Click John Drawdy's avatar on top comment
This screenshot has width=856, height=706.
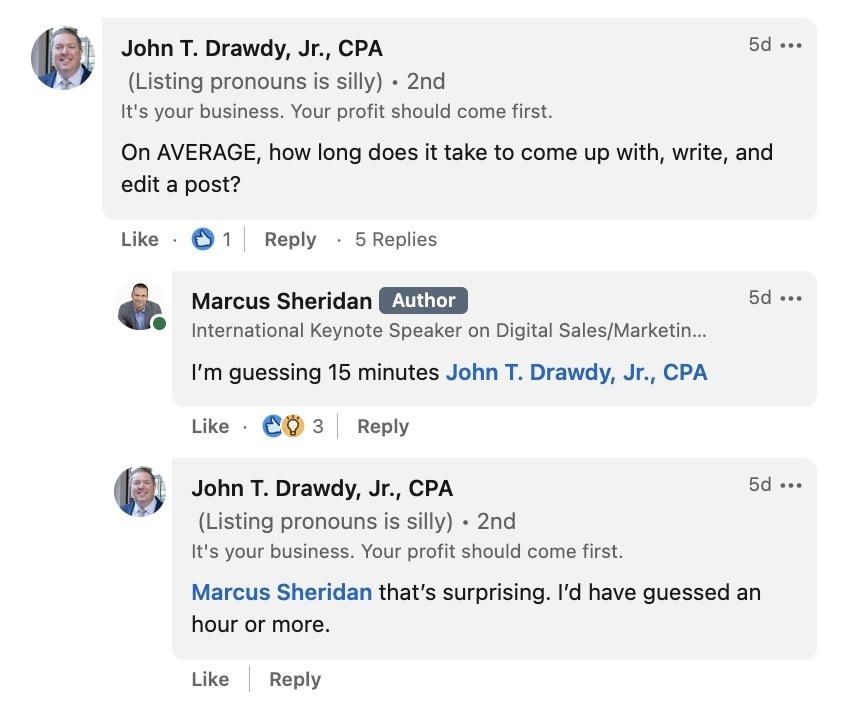click(63, 58)
